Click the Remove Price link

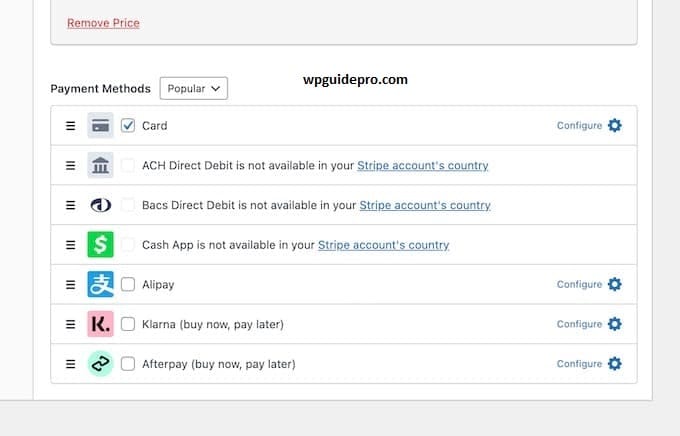pyautogui.click(x=103, y=23)
